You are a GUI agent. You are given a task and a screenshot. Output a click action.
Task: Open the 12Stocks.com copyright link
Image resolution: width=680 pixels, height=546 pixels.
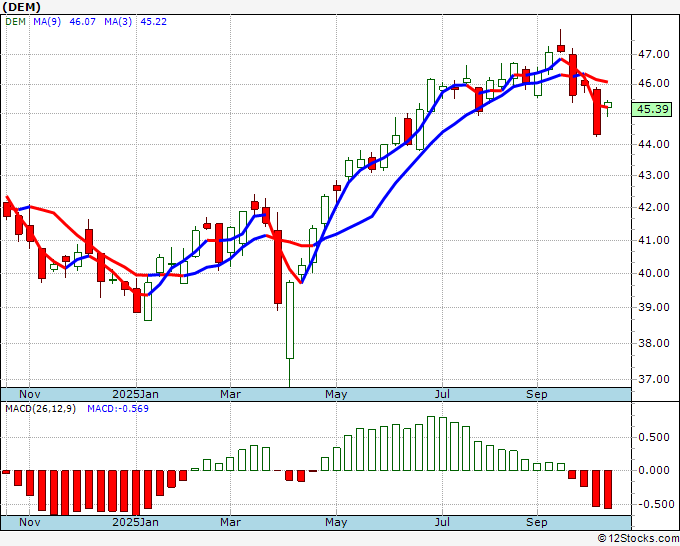[638, 539]
